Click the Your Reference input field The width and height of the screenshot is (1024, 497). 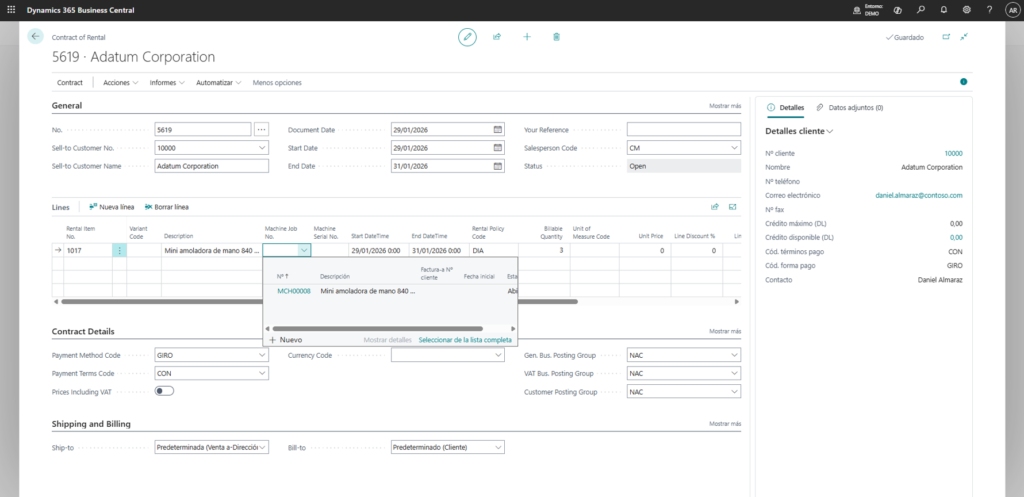[683, 129]
